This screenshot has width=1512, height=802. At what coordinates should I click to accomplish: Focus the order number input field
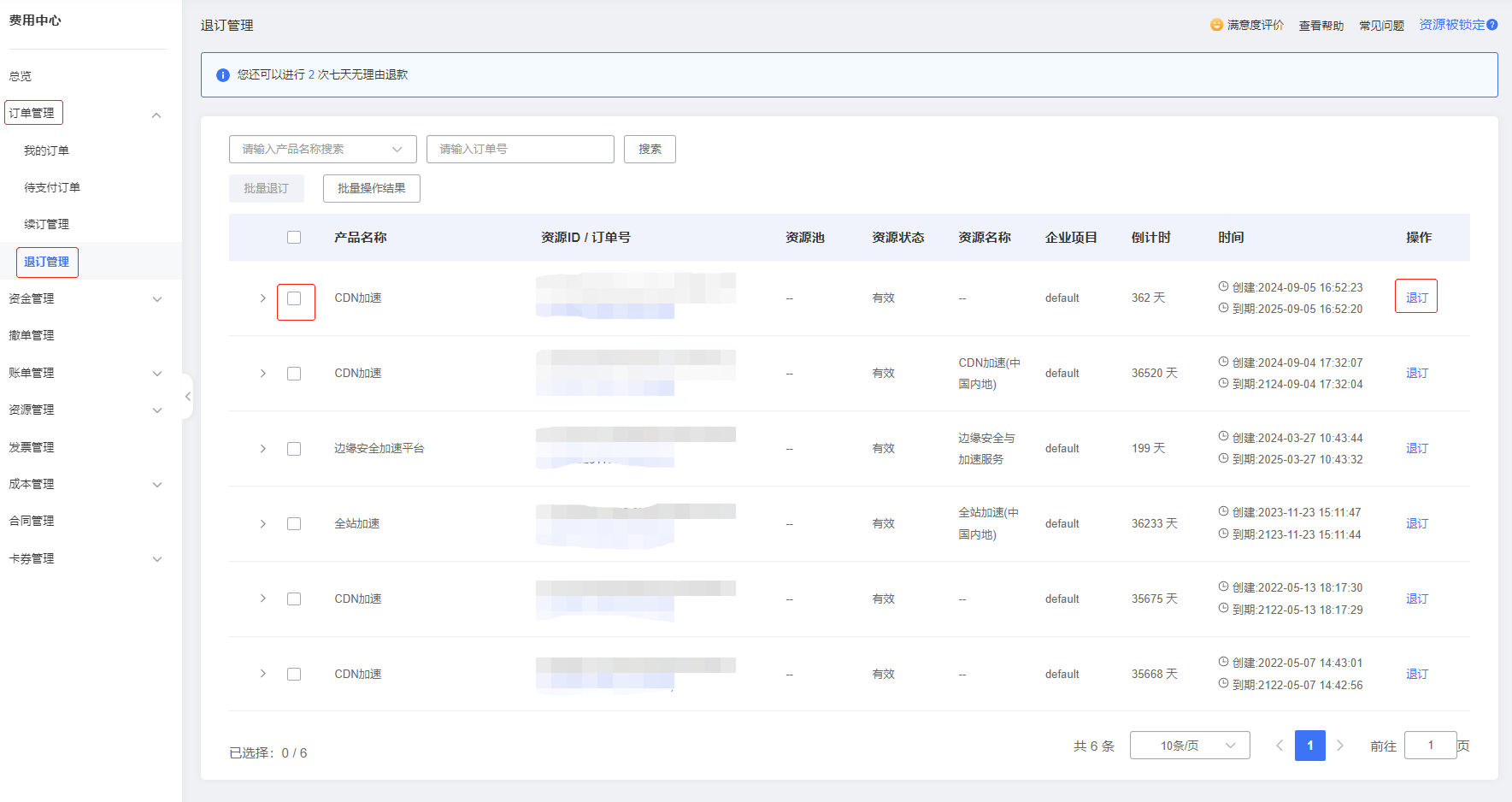[x=521, y=149]
